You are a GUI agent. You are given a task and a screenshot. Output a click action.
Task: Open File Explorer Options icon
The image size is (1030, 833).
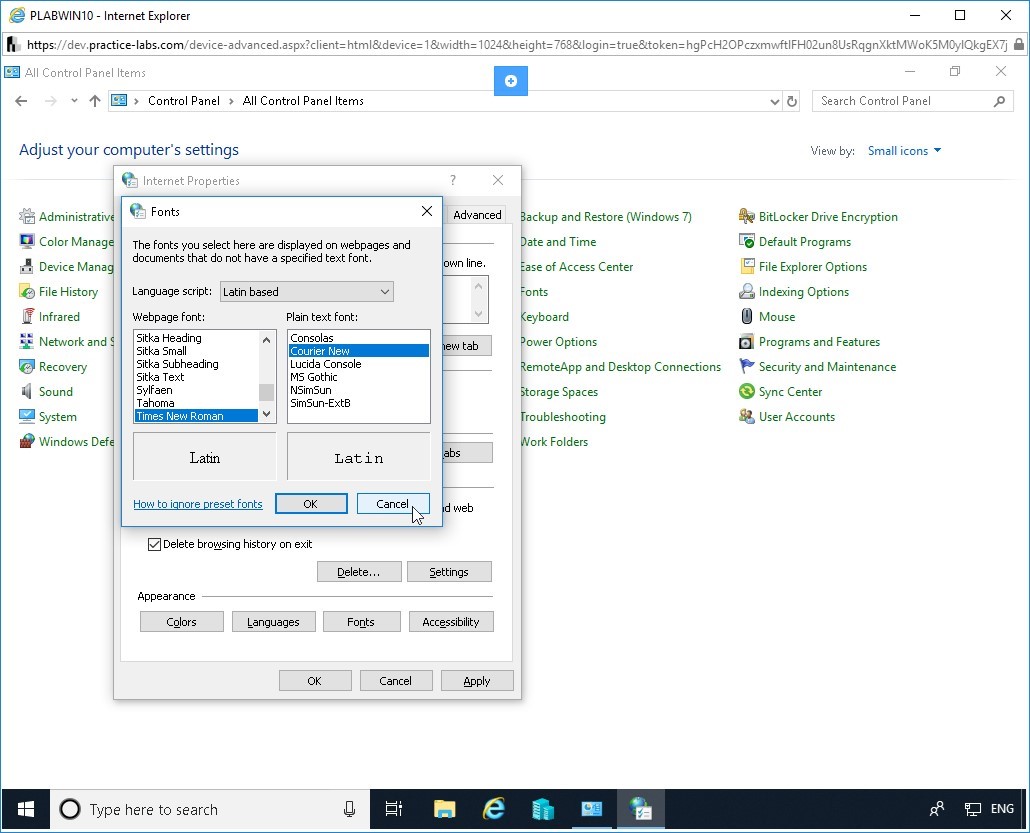coord(746,266)
